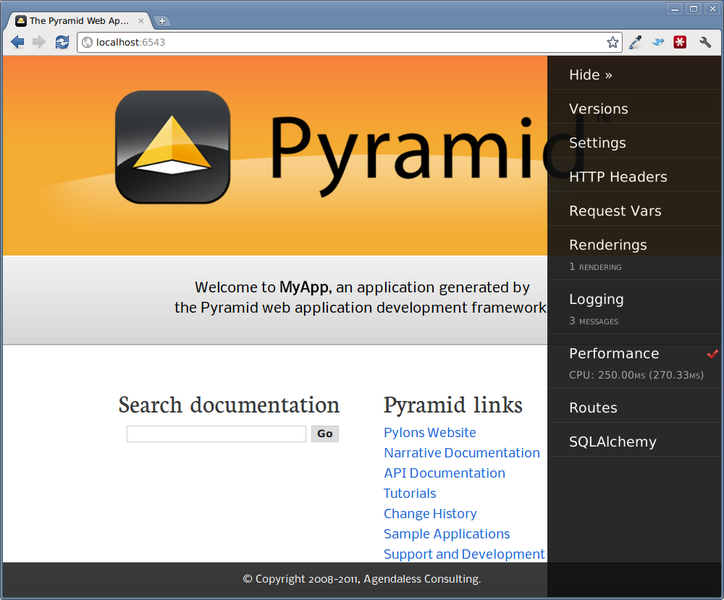Image resolution: width=724 pixels, height=600 pixels.
Task: Open the SQLAlchemy panel
Action: pyautogui.click(x=612, y=442)
